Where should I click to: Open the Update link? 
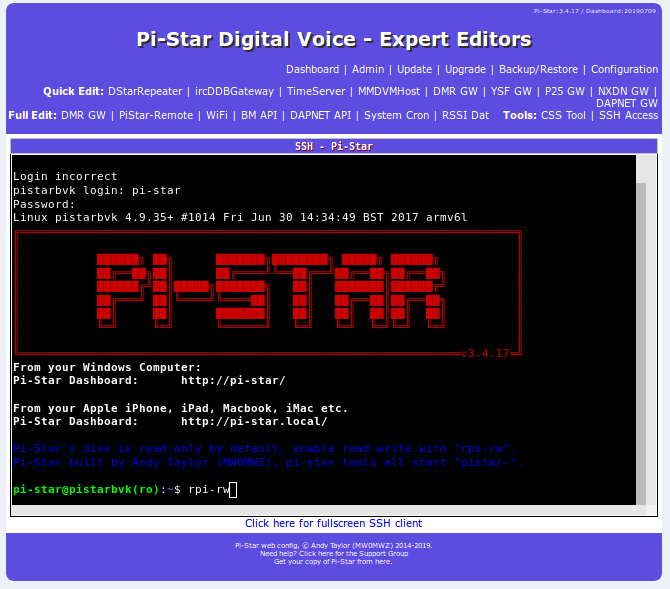[x=414, y=69]
